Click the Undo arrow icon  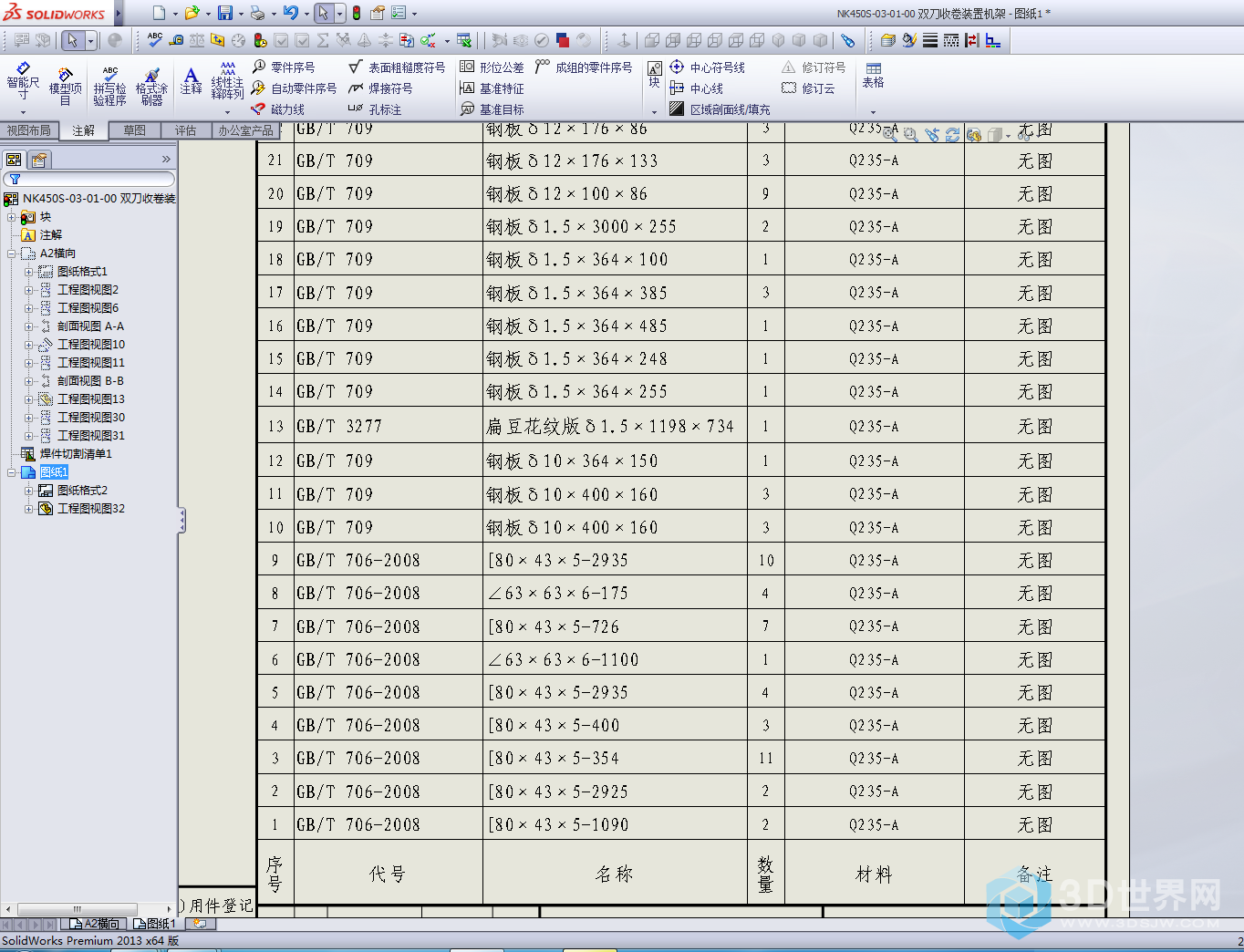tap(290, 14)
